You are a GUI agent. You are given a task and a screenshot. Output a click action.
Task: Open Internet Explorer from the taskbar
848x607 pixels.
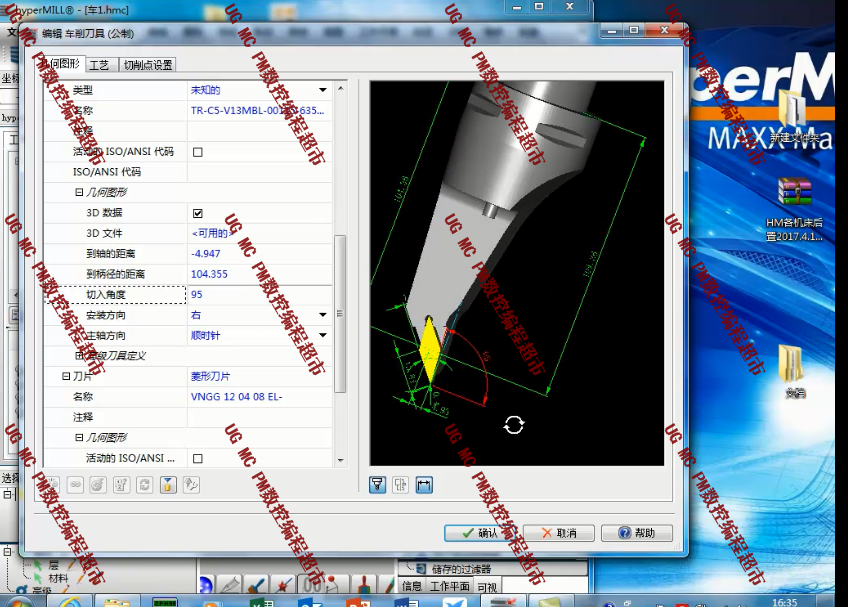(x=70, y=602)
